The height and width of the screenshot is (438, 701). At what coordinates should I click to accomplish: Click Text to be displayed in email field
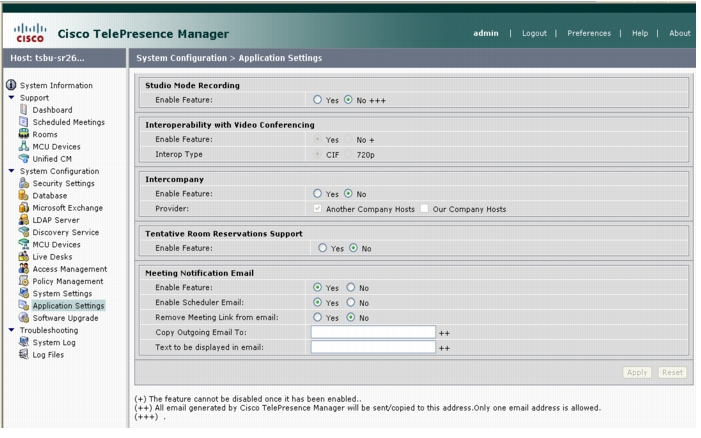(373, 347)
